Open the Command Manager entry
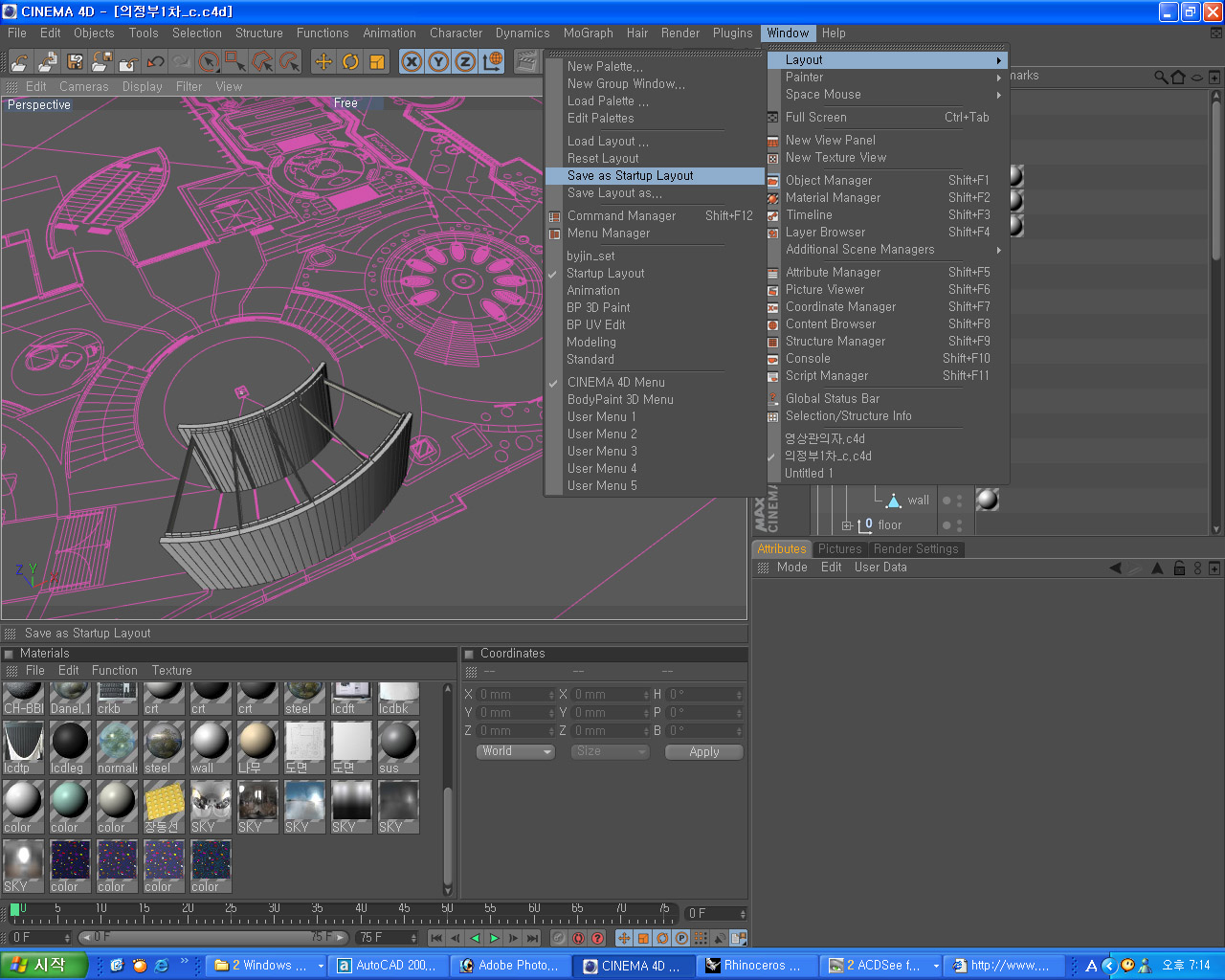Viewport: 1225px width, 980px height. (655, 216)
